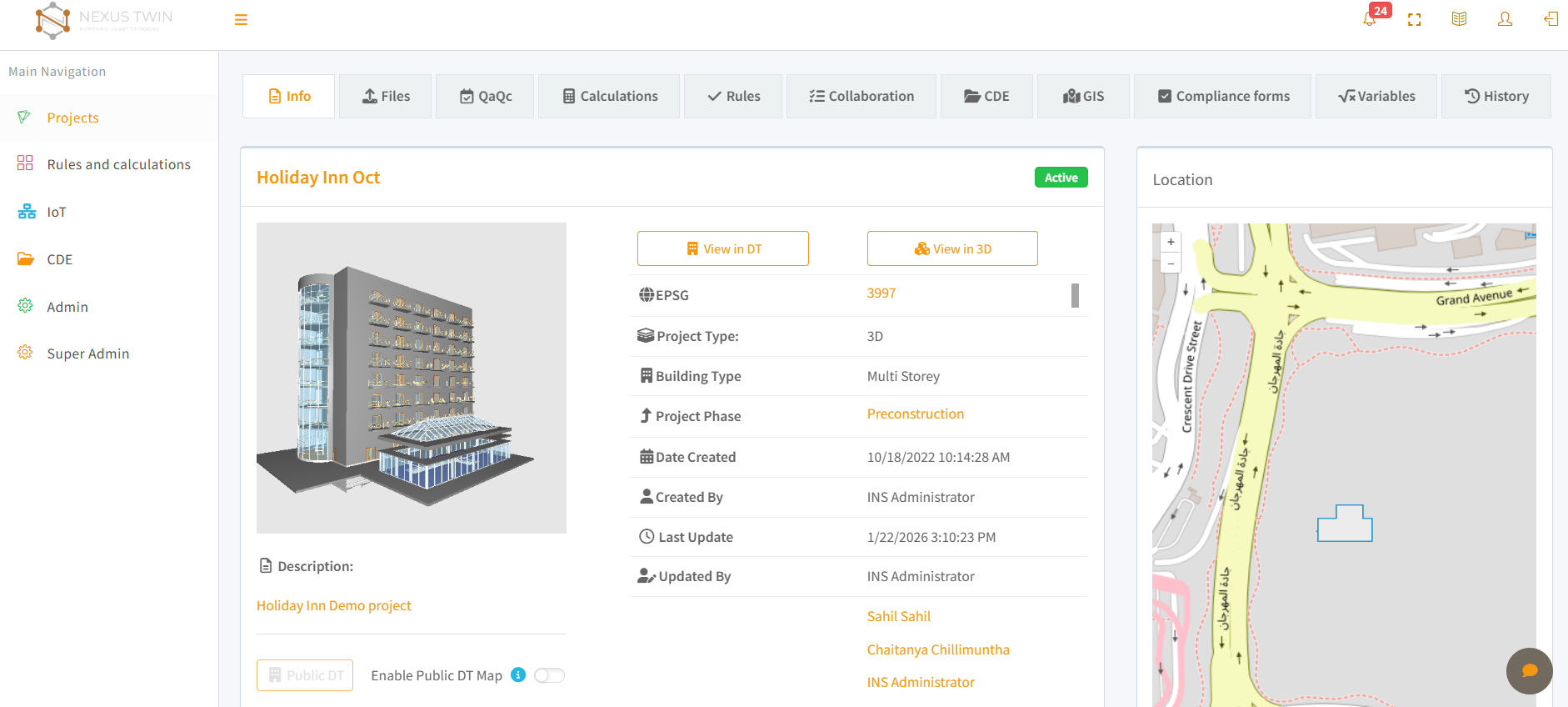Zoom in on the location map

click(x=1171, y=242)
